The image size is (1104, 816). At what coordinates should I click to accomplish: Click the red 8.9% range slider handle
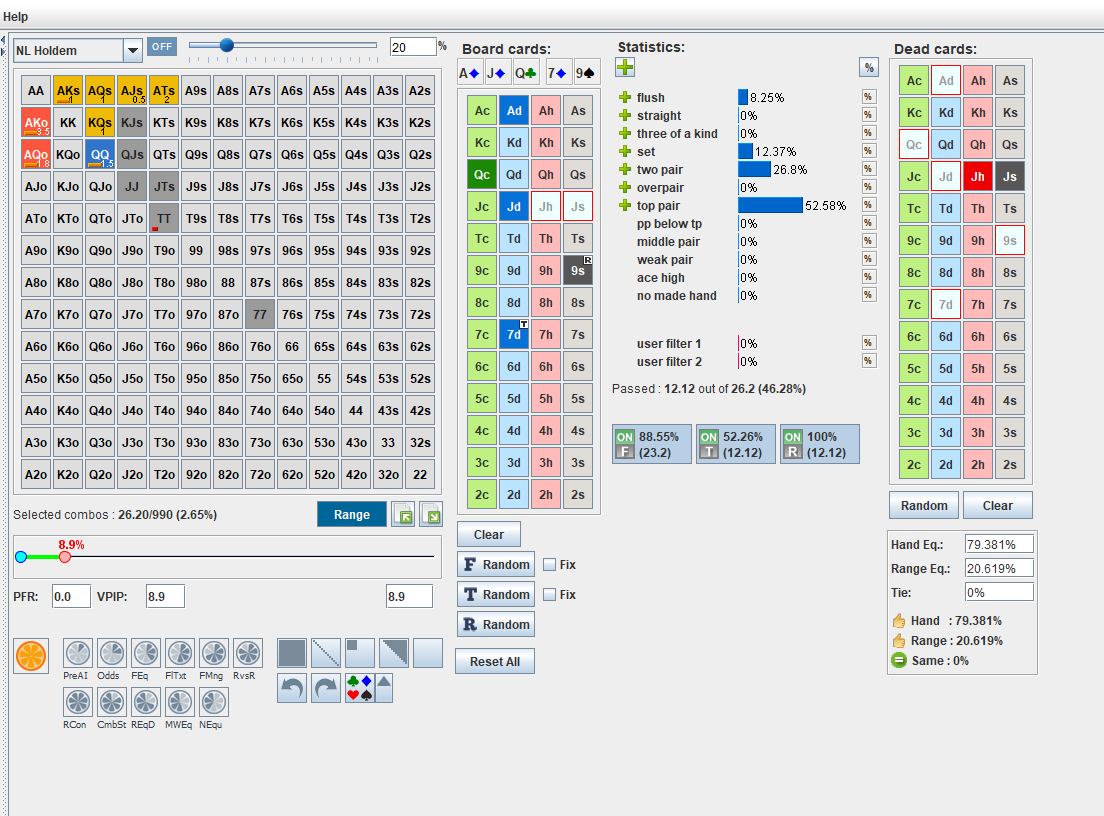tap(65, 557)
